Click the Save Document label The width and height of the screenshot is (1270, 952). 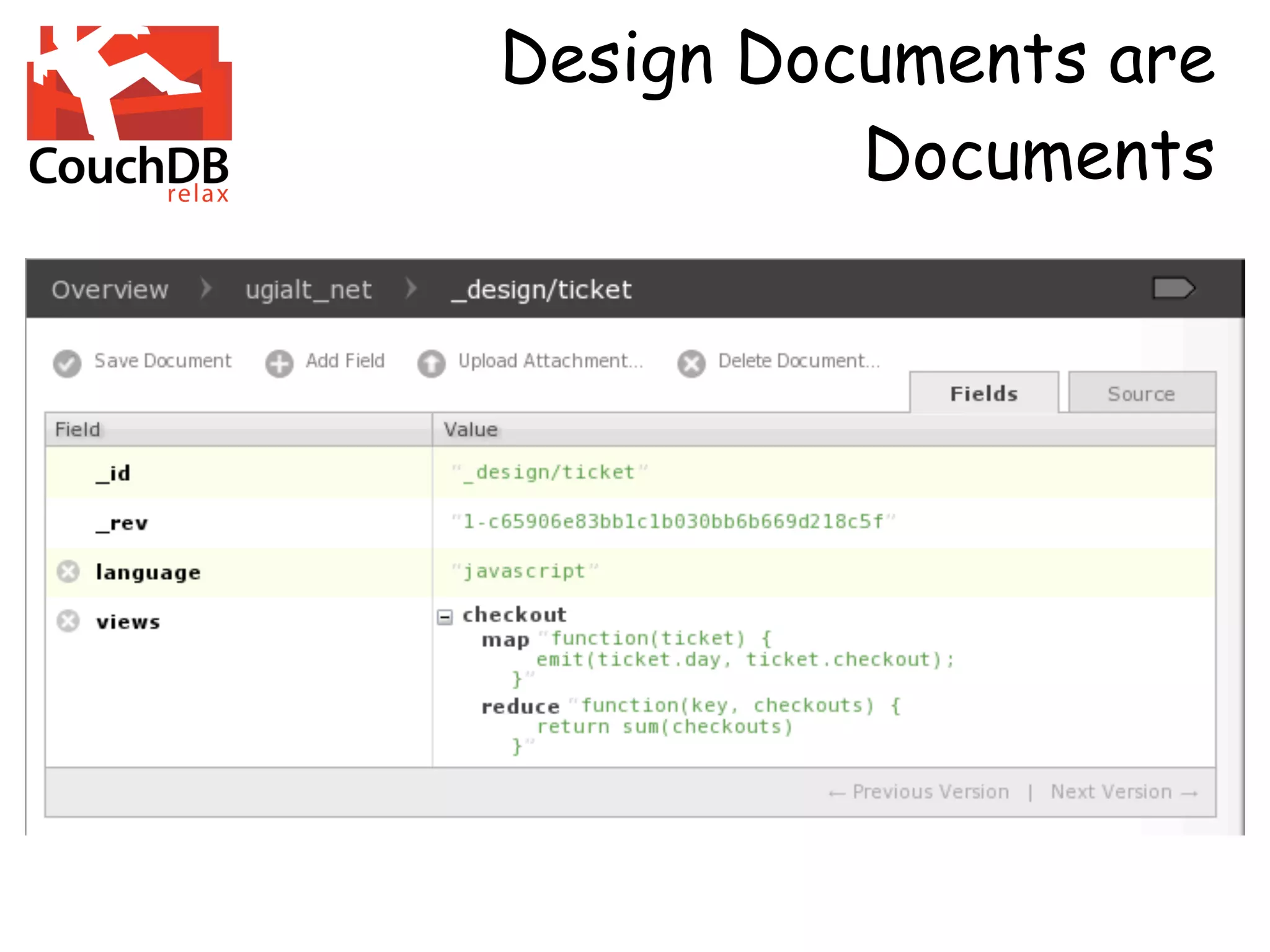(x=162, y=361)
